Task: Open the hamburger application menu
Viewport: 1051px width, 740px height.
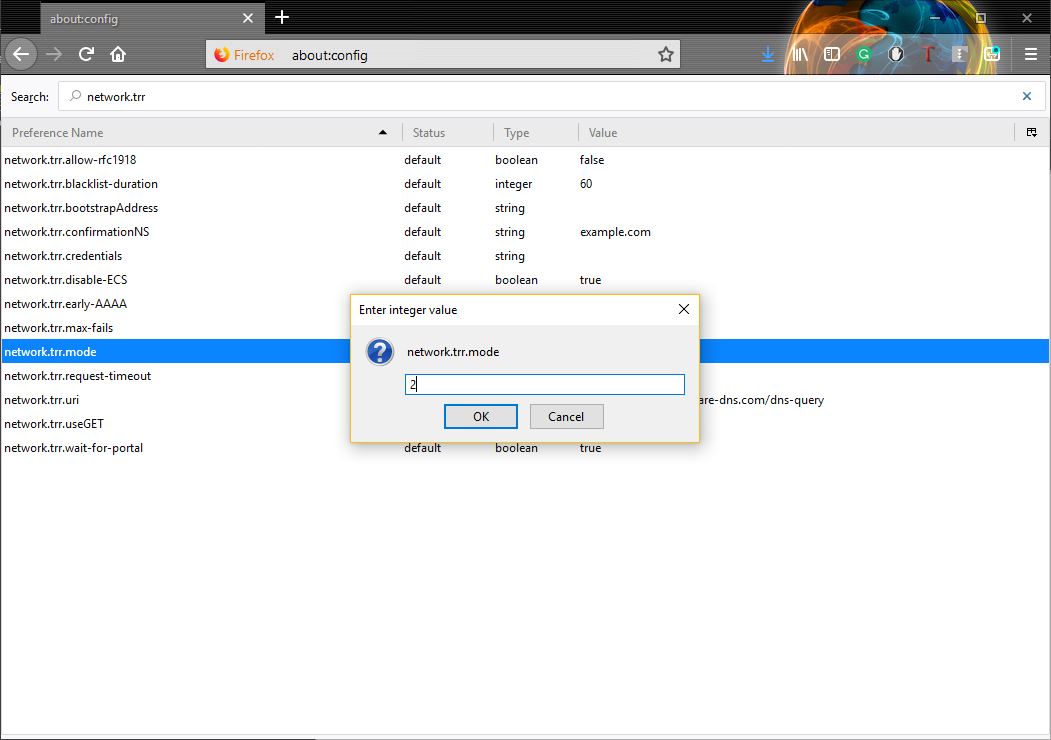Action: (x=1031, y=55)
